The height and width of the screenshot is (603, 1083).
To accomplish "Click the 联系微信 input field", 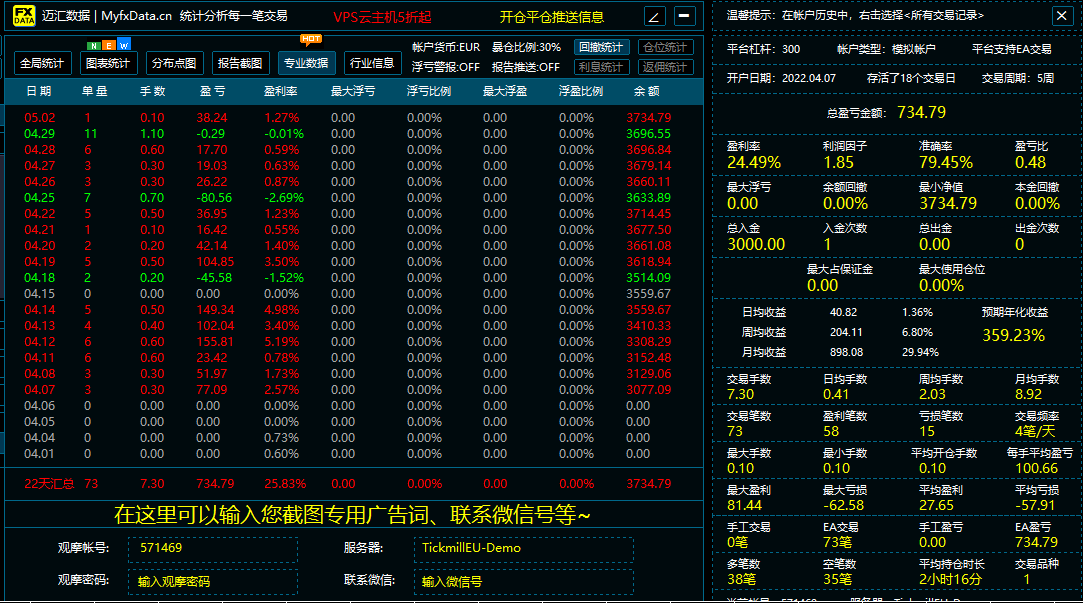I will (524, 582).
